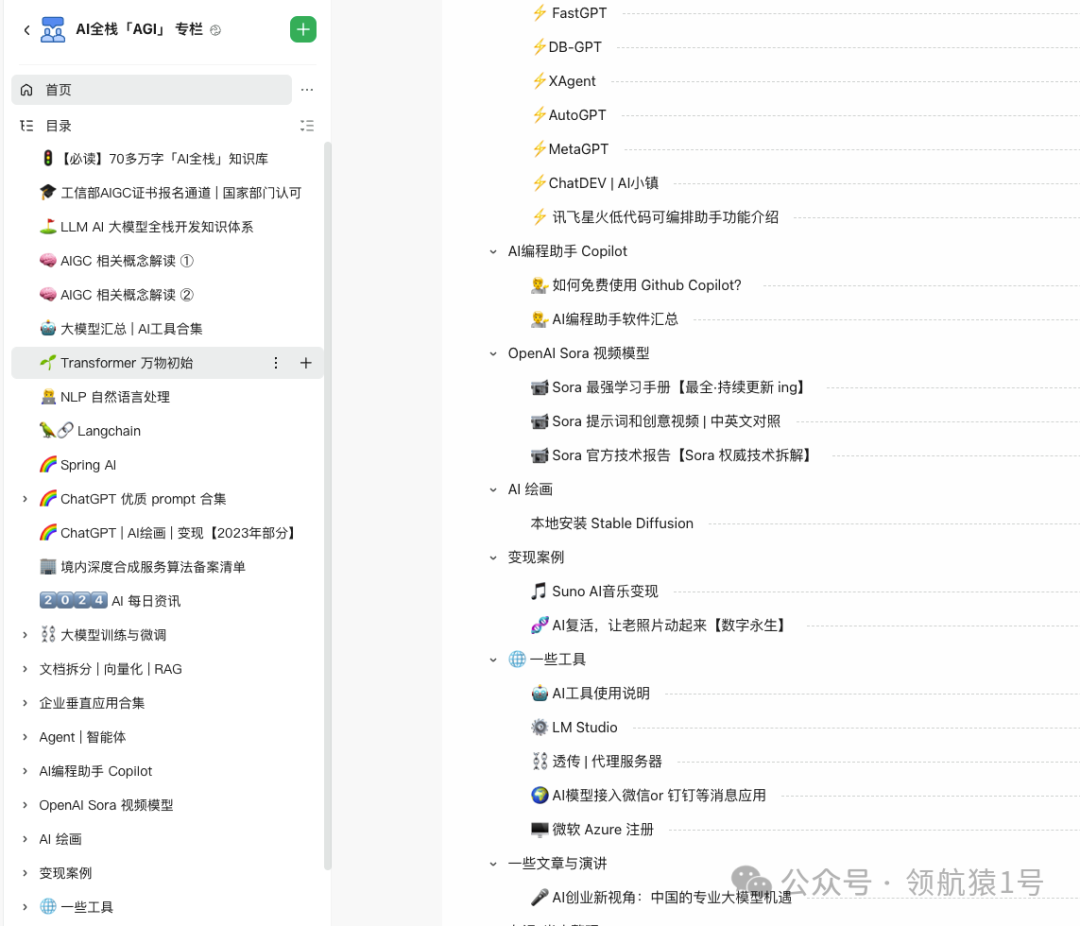1080x926 pixels.
Task: Open Sora 官方技术报告 link
Action: pos(682,455)
